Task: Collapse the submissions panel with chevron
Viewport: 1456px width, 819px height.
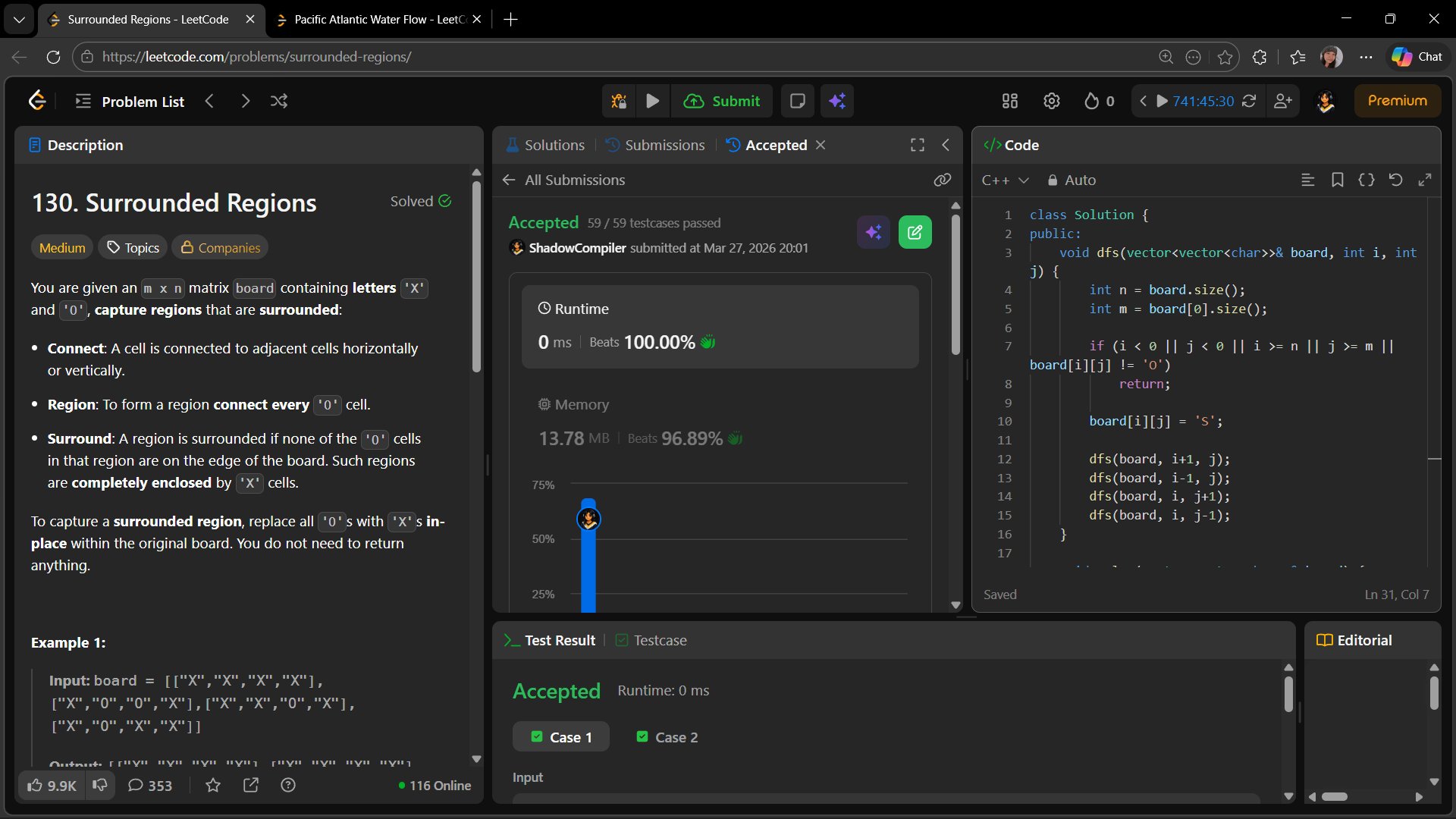Action: [x=946, y=145]
